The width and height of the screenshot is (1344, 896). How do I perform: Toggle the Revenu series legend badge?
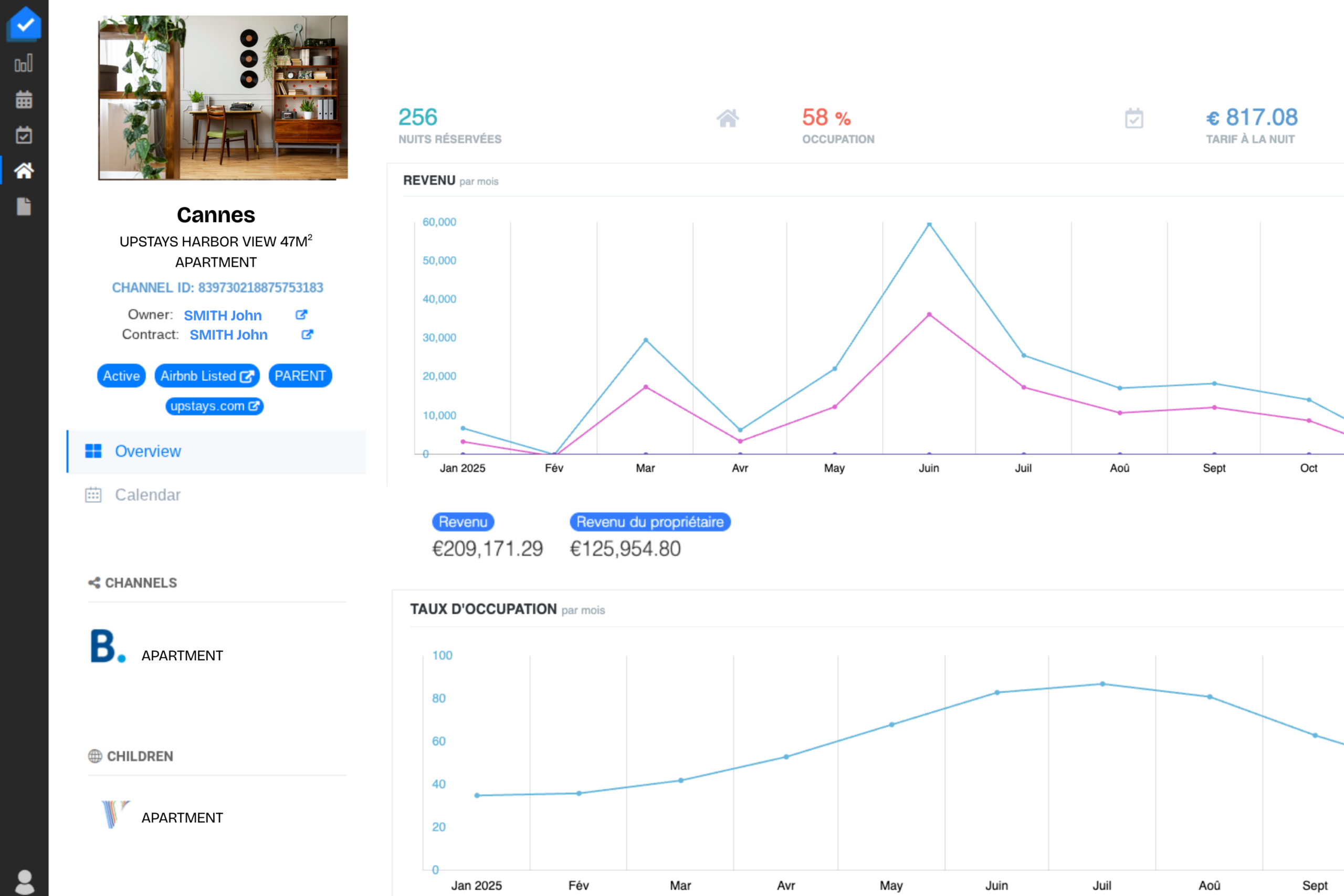point(463,522)
